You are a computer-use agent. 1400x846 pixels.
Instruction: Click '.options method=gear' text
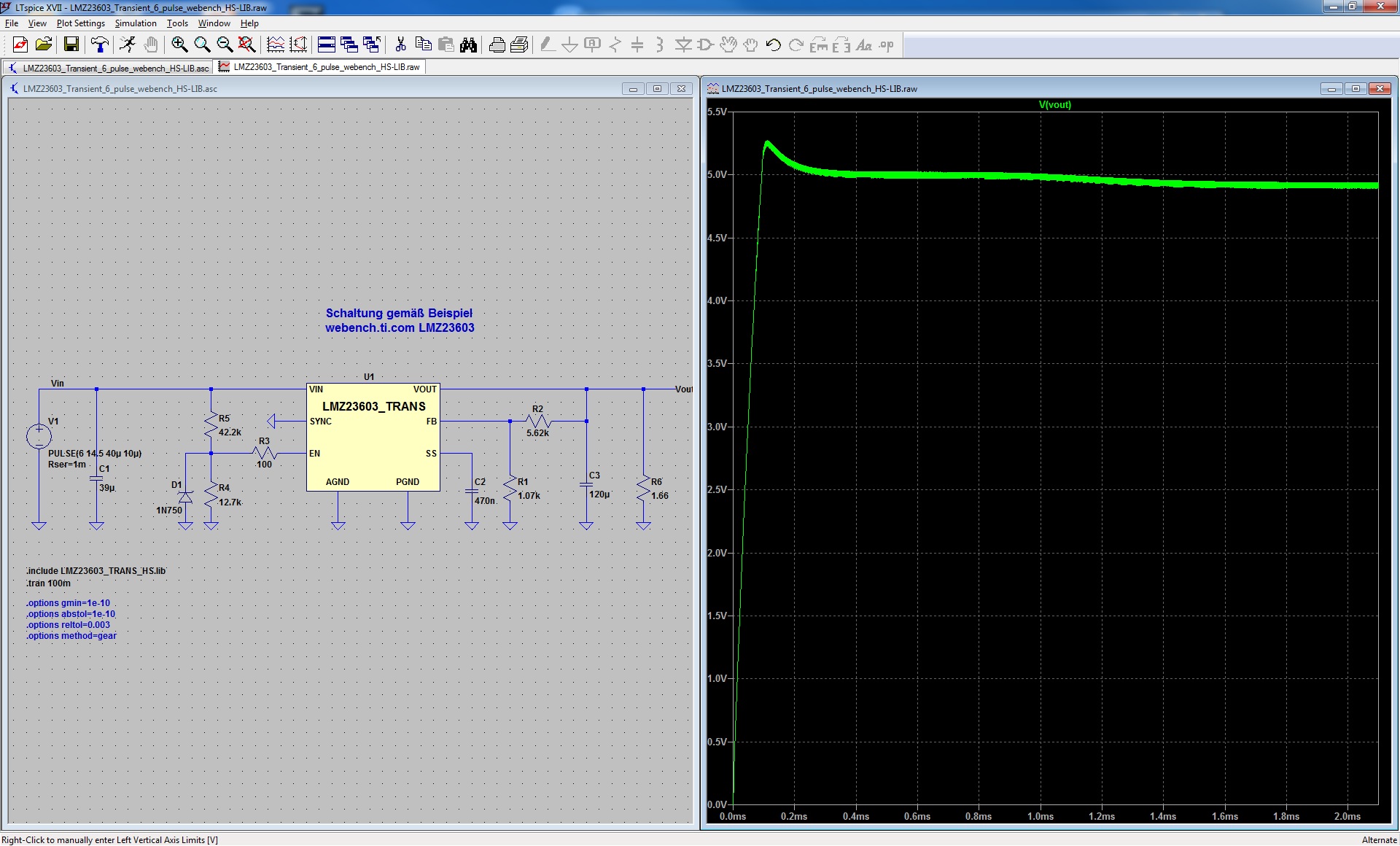point(71,636)
